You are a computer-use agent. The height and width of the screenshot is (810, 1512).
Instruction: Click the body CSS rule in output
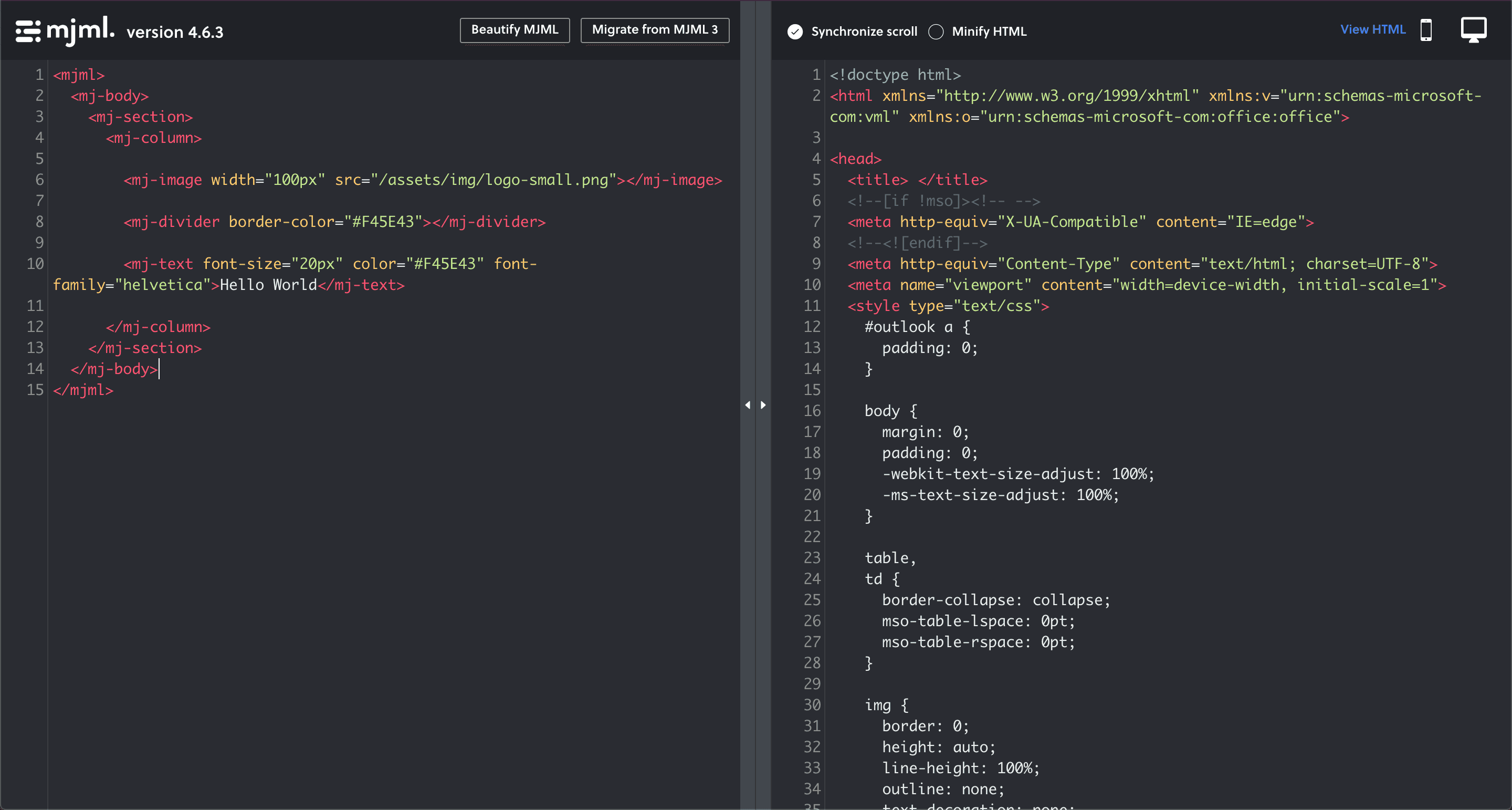point(881,411)
